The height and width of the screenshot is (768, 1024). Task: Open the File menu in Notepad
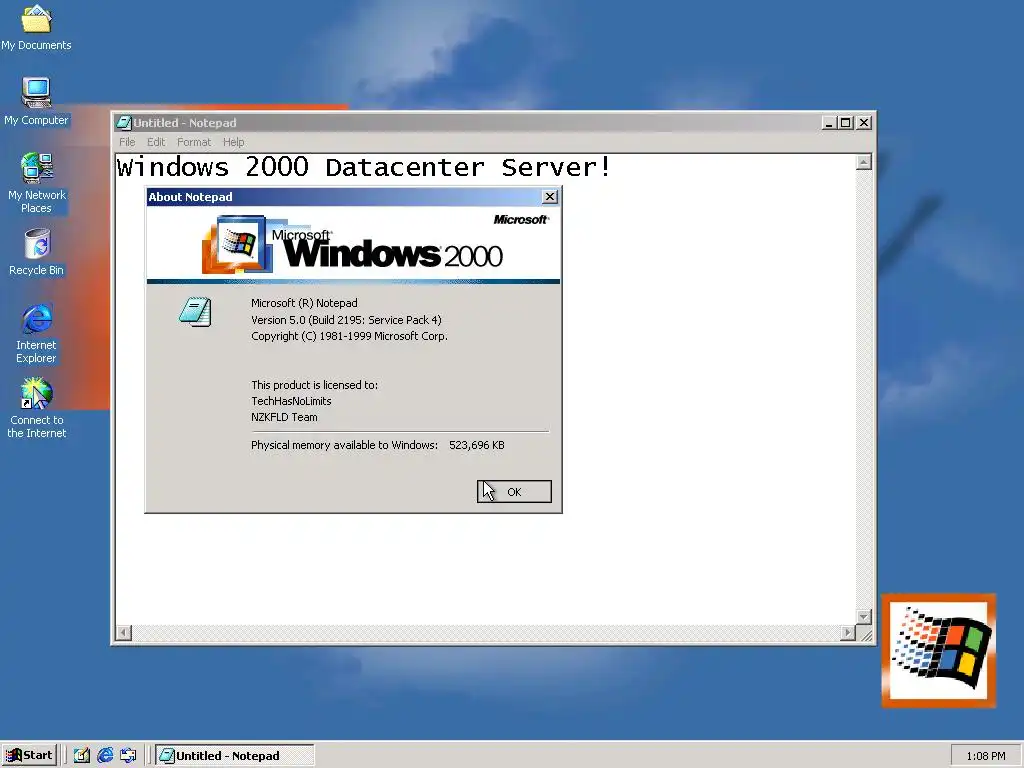click(127, 142)
